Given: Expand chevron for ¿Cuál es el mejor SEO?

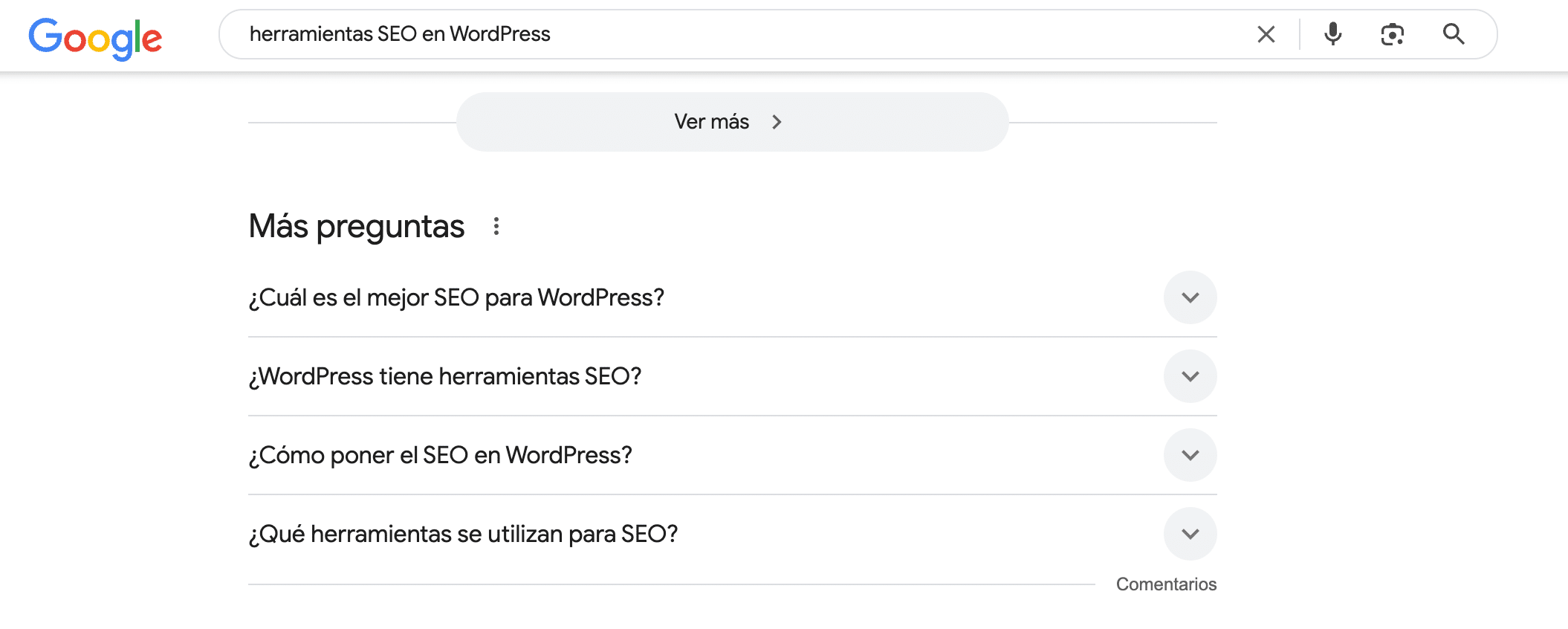Looking at the screenshot, I should (1190, 297).
